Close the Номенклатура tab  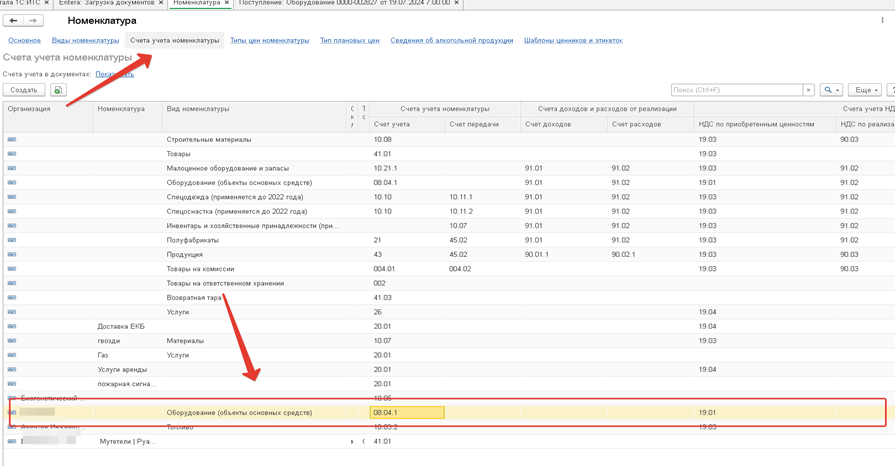[227, 3]
